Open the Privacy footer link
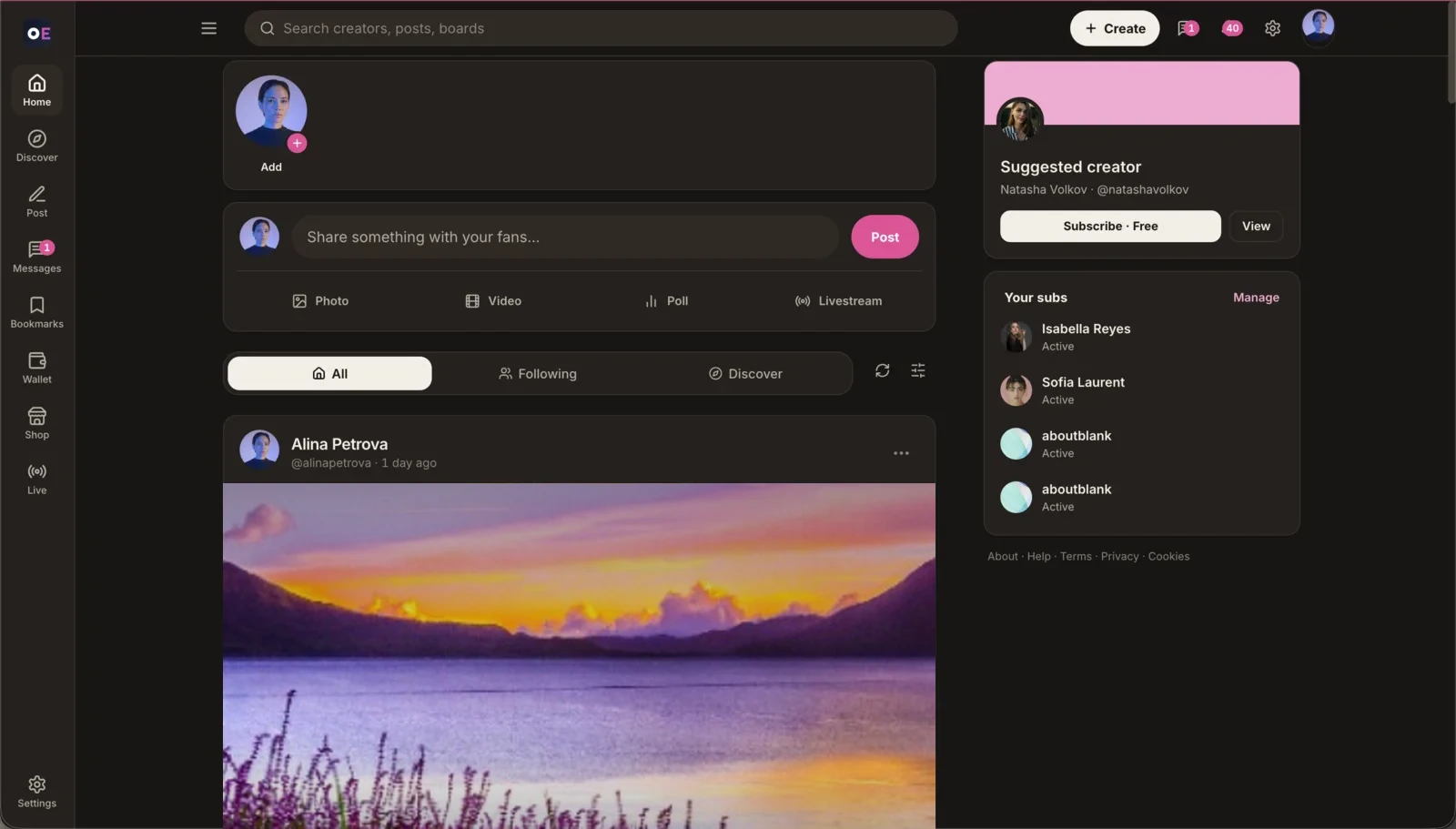1456x829 pixels. click(x=1119, y=556)
